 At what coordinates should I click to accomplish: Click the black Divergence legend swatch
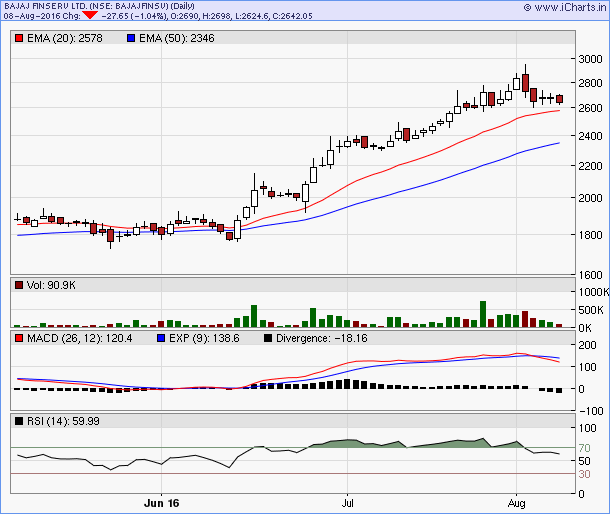pos(268,338)
